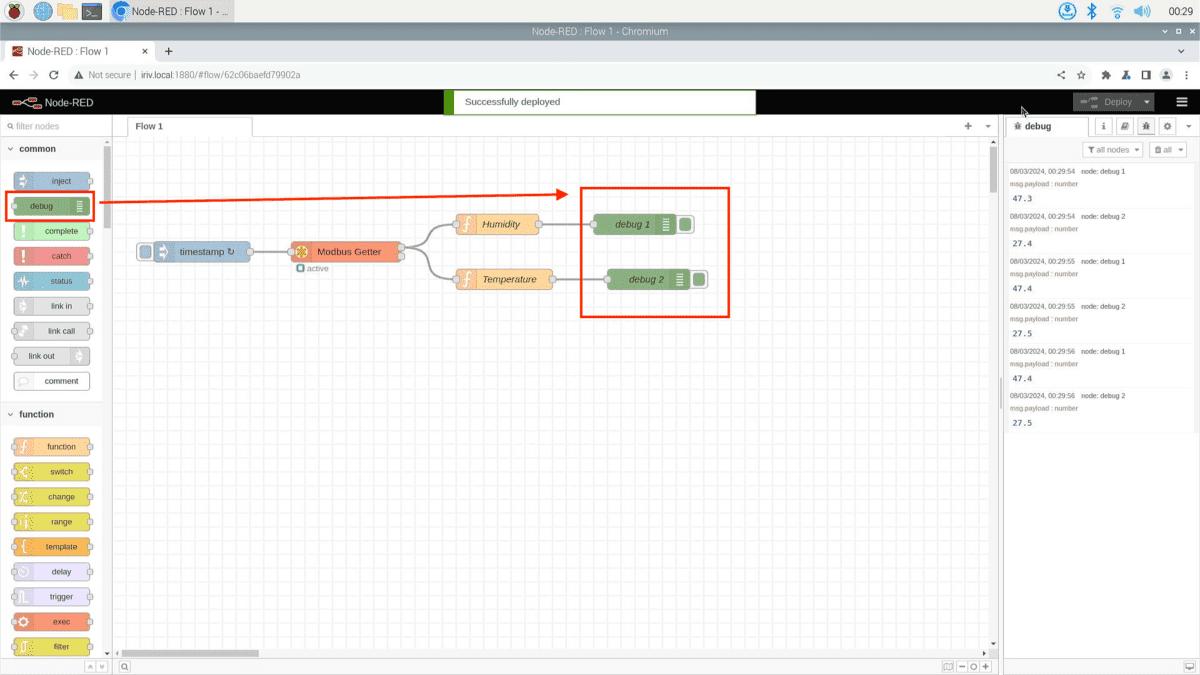Open debug output in new window icon
The height and width of the screenshot is (675, 1200).
pyautogui.click(x=1187, y=666)
